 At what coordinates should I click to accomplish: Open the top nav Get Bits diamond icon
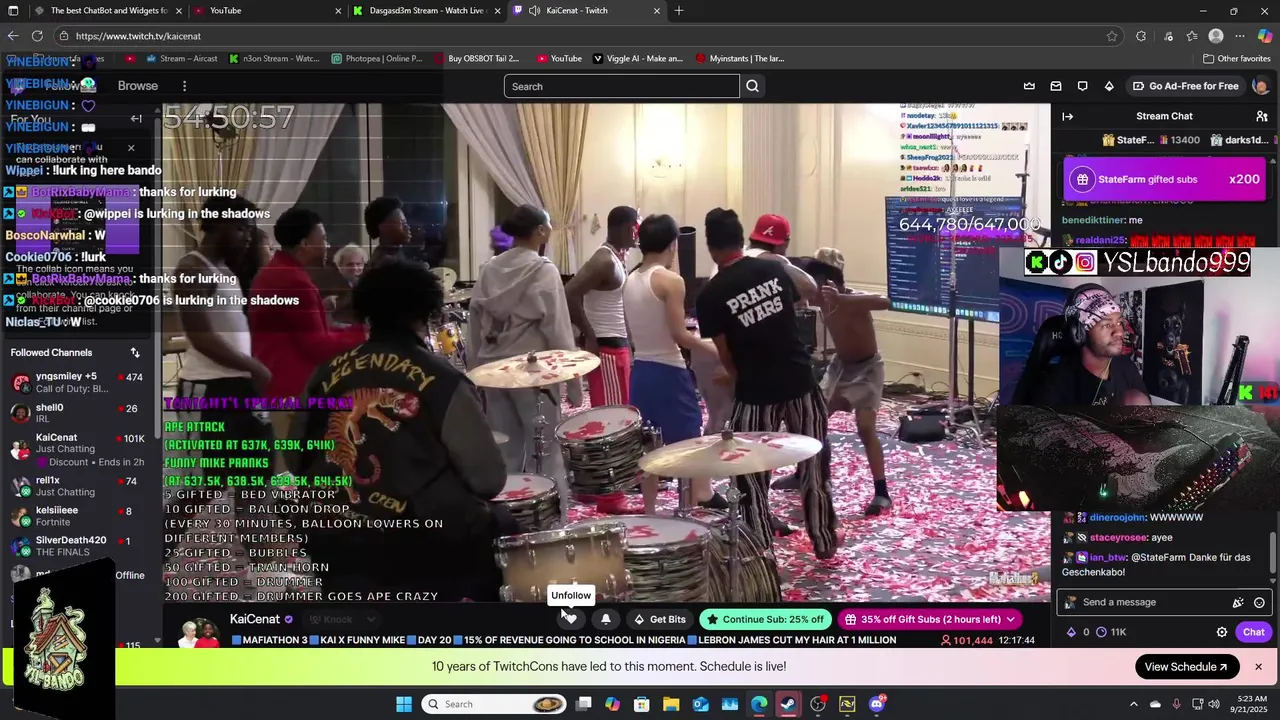tap(1109, 86)
